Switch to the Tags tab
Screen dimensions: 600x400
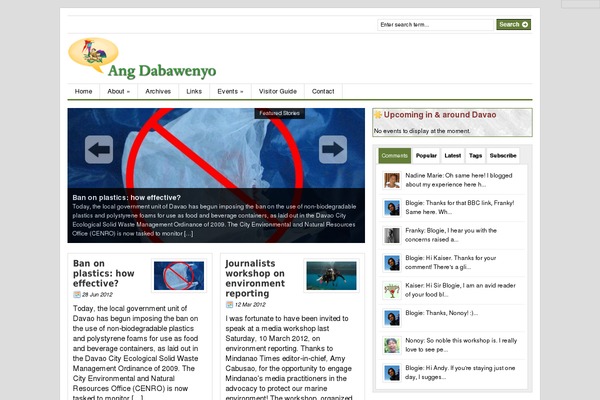tap(475, 156)
